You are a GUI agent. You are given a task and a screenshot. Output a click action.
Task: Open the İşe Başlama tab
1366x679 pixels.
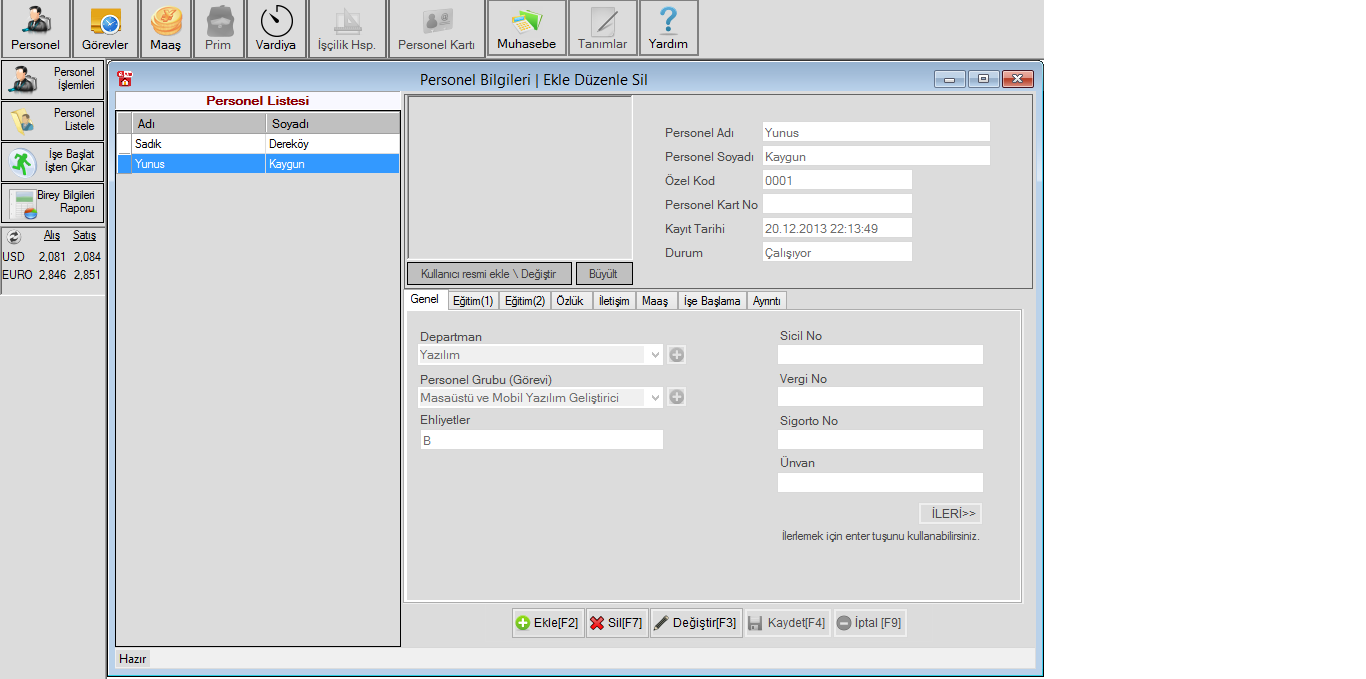pyautogui.click(x=711, y=301)
